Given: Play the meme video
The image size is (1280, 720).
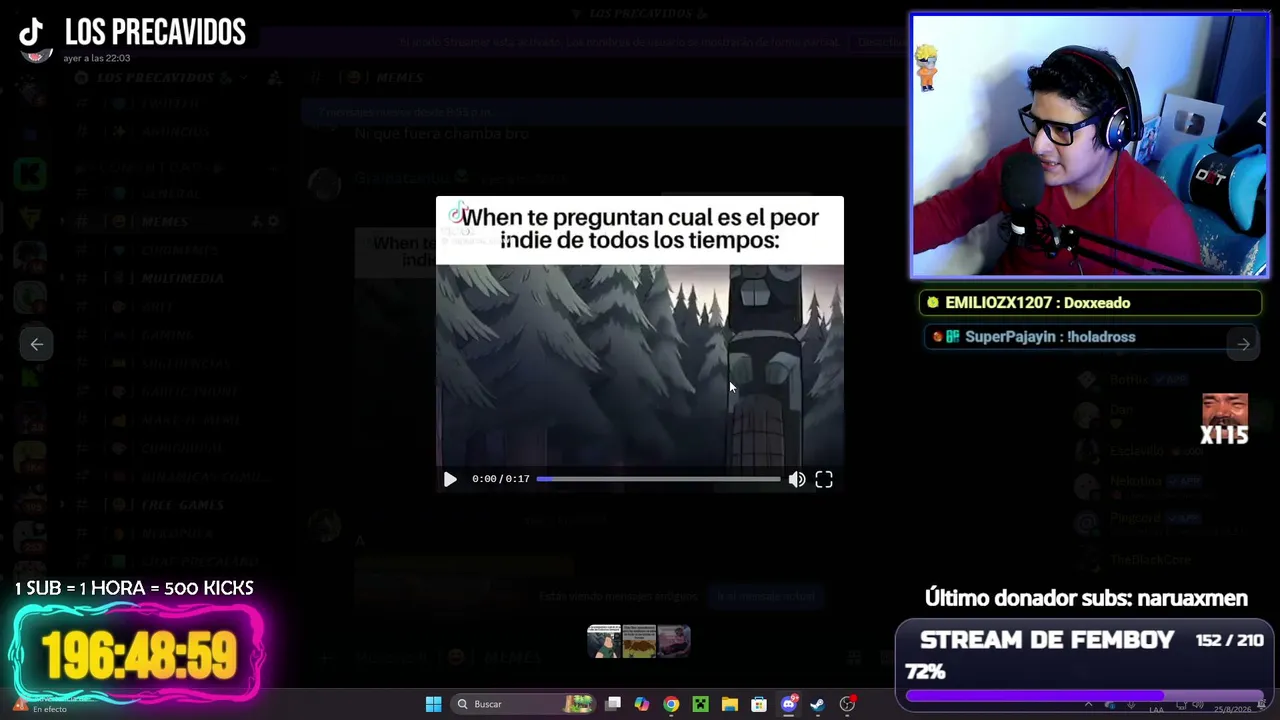Looking at the screenshot, I should pos(450,479).
